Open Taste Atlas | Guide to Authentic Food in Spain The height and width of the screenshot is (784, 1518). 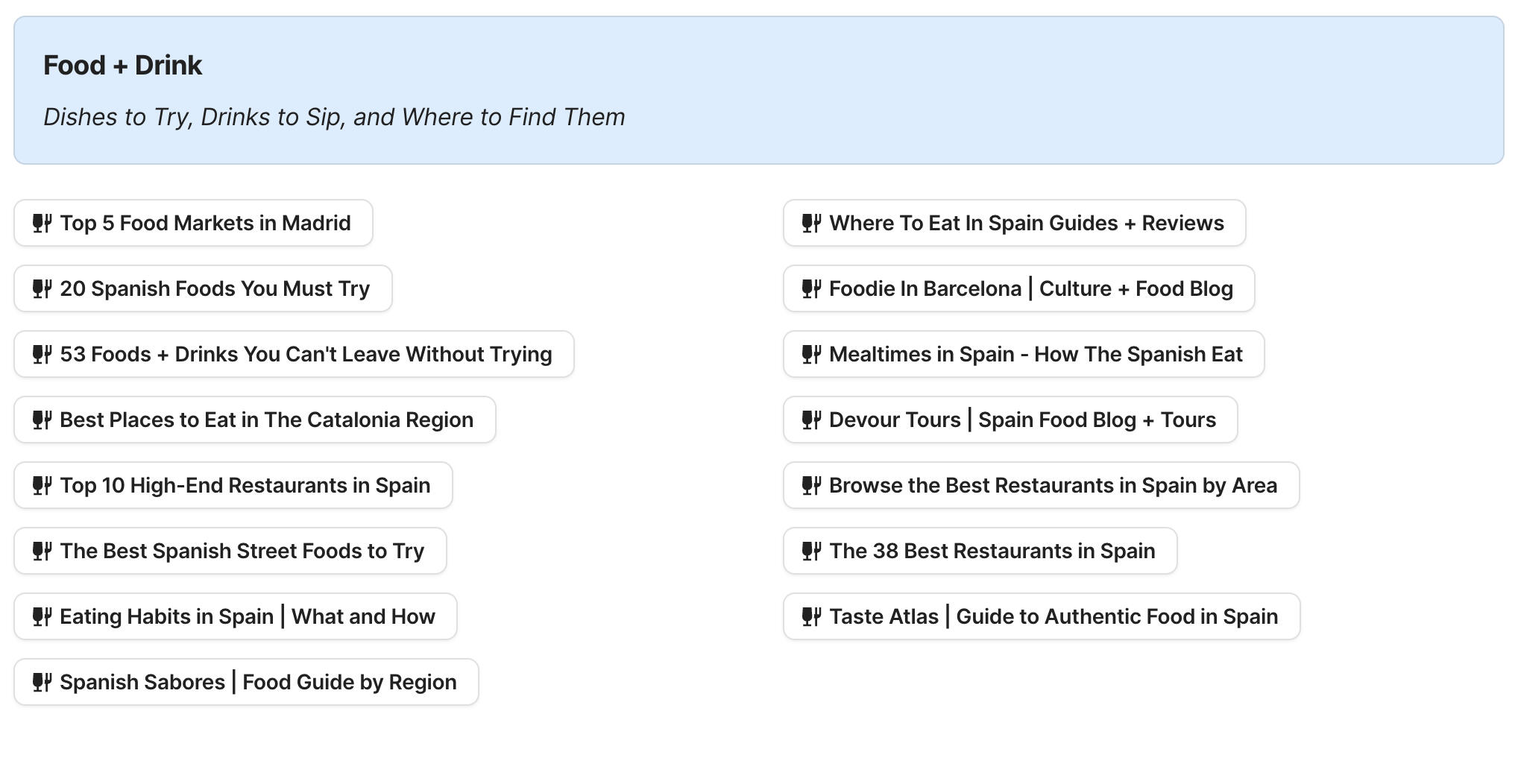(x=1041, y=616)
